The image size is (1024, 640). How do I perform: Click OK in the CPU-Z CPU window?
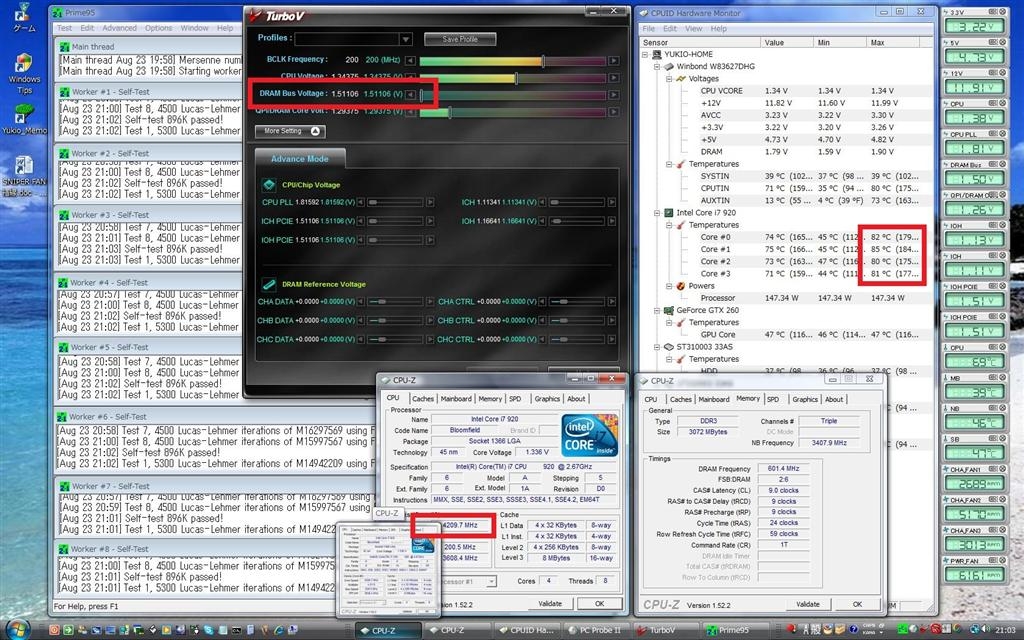coord(600,603)
